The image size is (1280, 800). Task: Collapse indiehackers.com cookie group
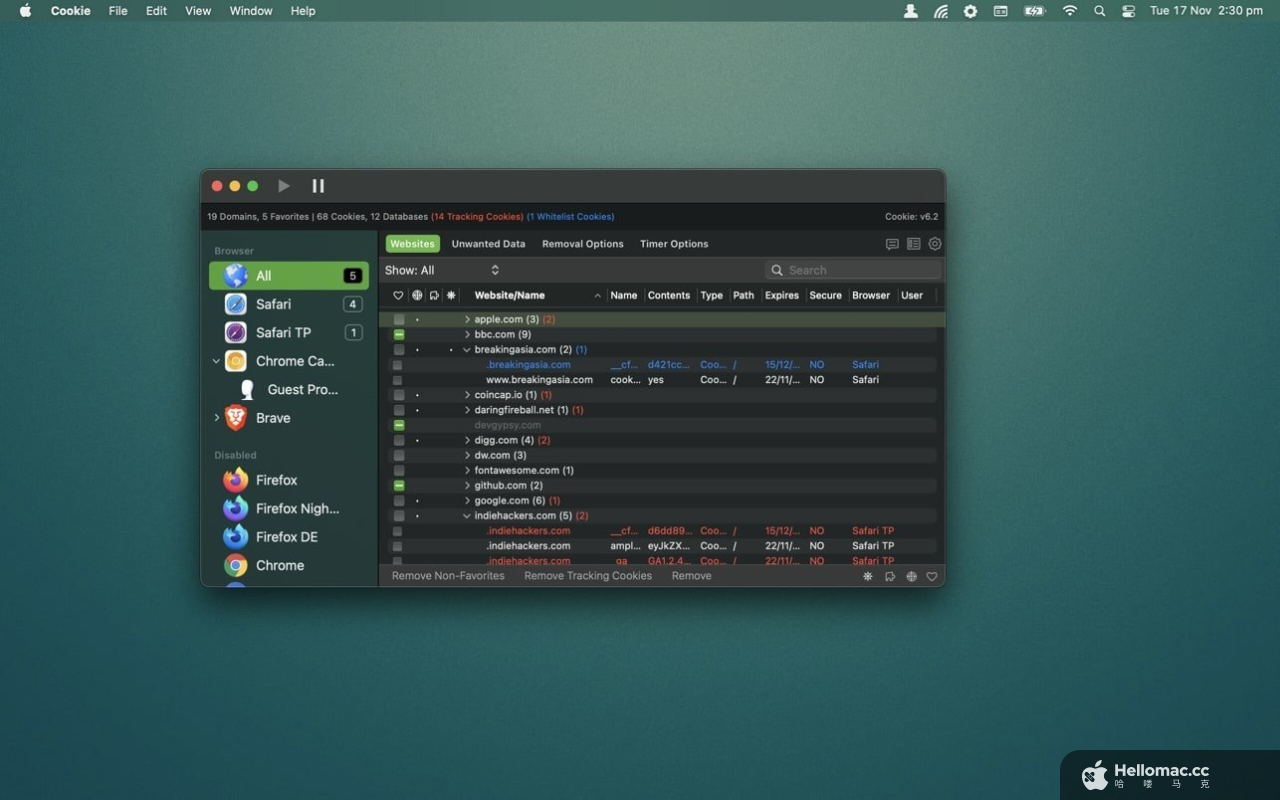[x=467, y=516]
